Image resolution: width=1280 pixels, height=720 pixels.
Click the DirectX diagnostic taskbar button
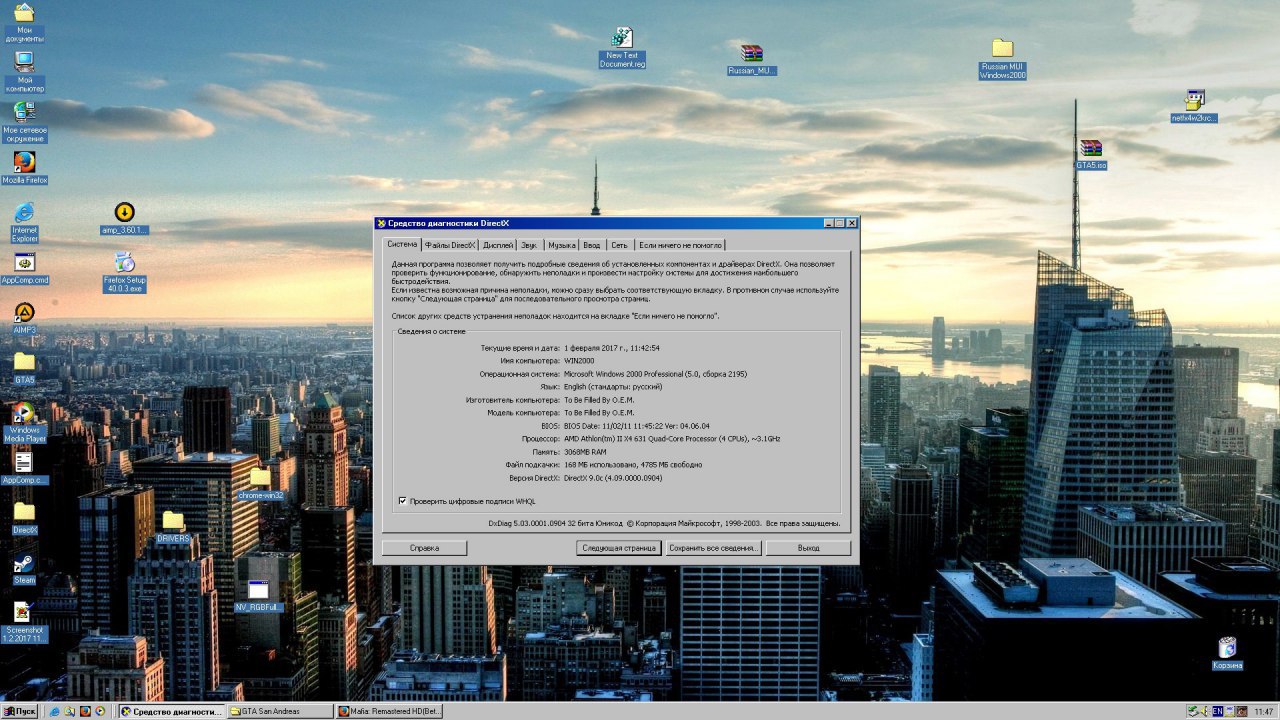point(173,711)
